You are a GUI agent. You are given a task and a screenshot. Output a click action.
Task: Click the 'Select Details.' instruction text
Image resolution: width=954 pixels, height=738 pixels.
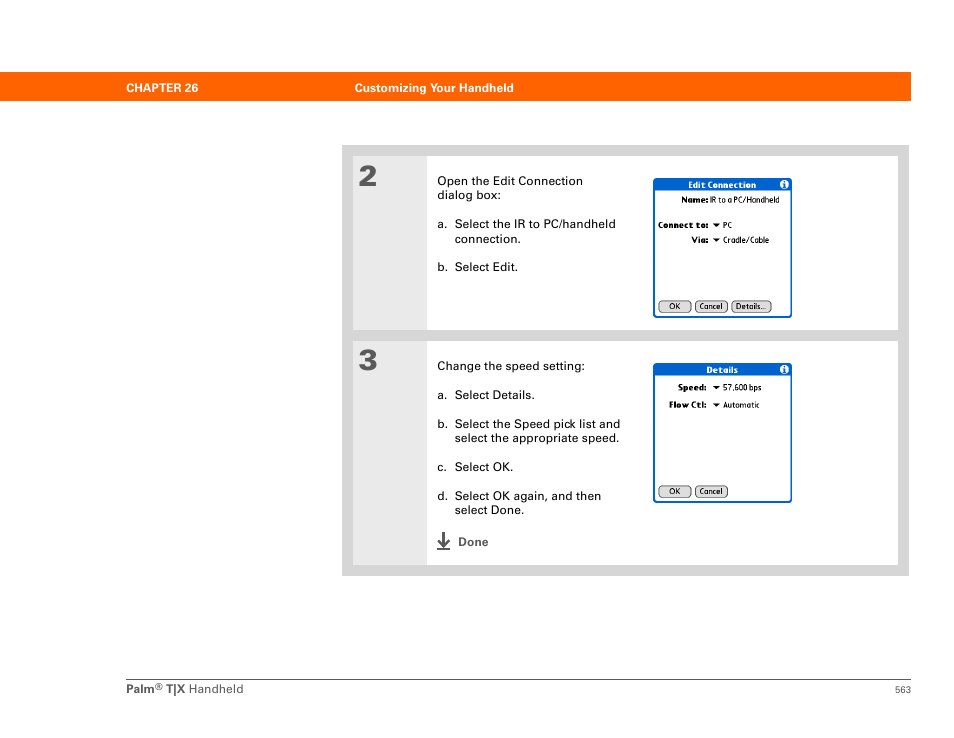494,395
